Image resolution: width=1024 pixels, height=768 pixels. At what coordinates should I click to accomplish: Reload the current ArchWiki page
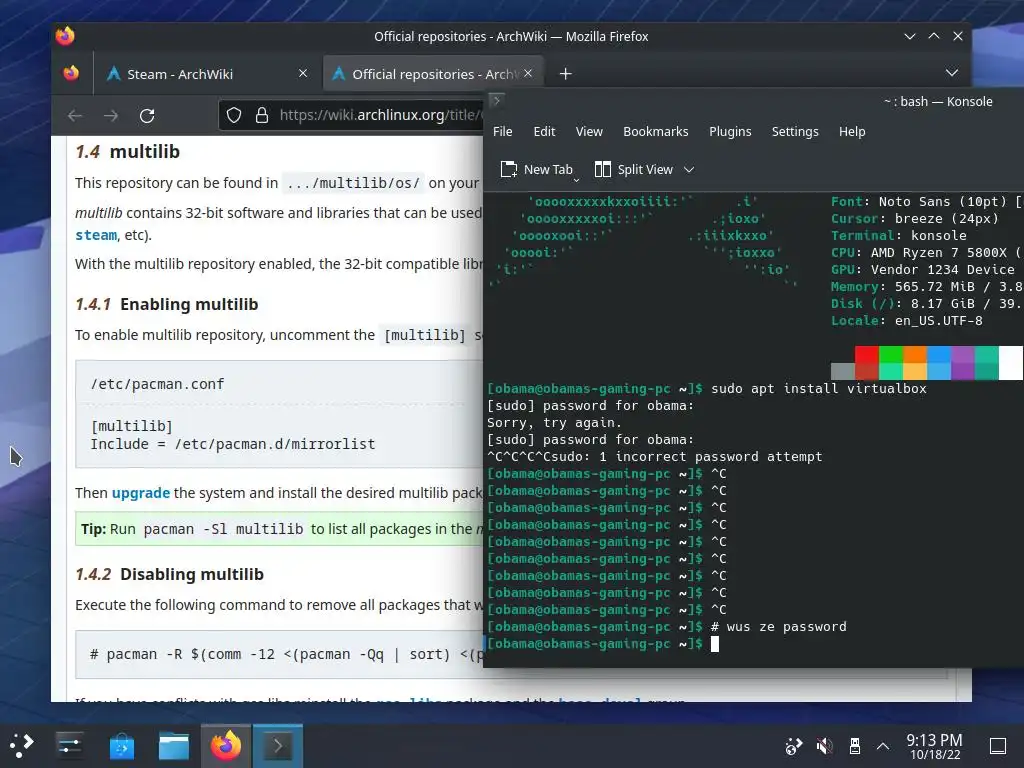(147, 116)
